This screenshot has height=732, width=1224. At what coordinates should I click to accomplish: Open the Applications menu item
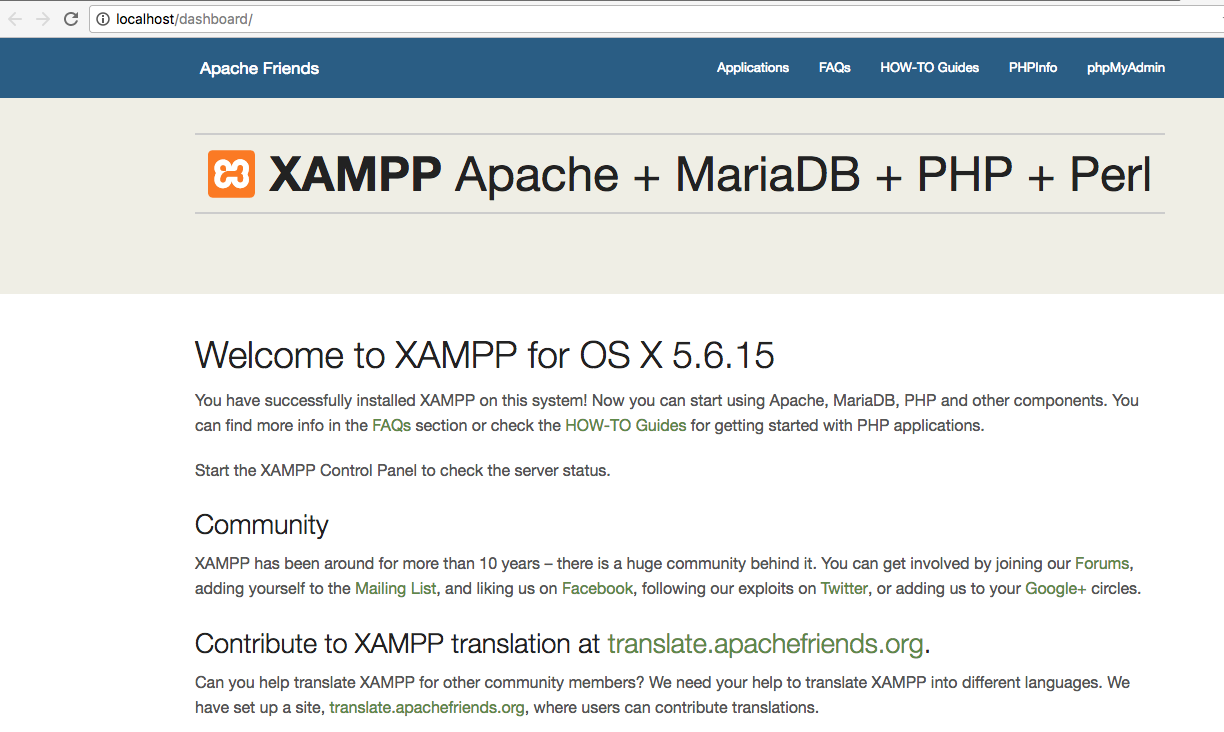[x=753, y=68]
